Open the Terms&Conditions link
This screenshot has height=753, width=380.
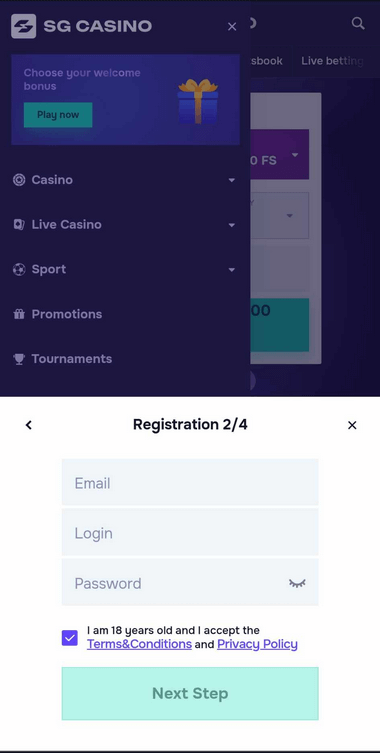point(139,644)
